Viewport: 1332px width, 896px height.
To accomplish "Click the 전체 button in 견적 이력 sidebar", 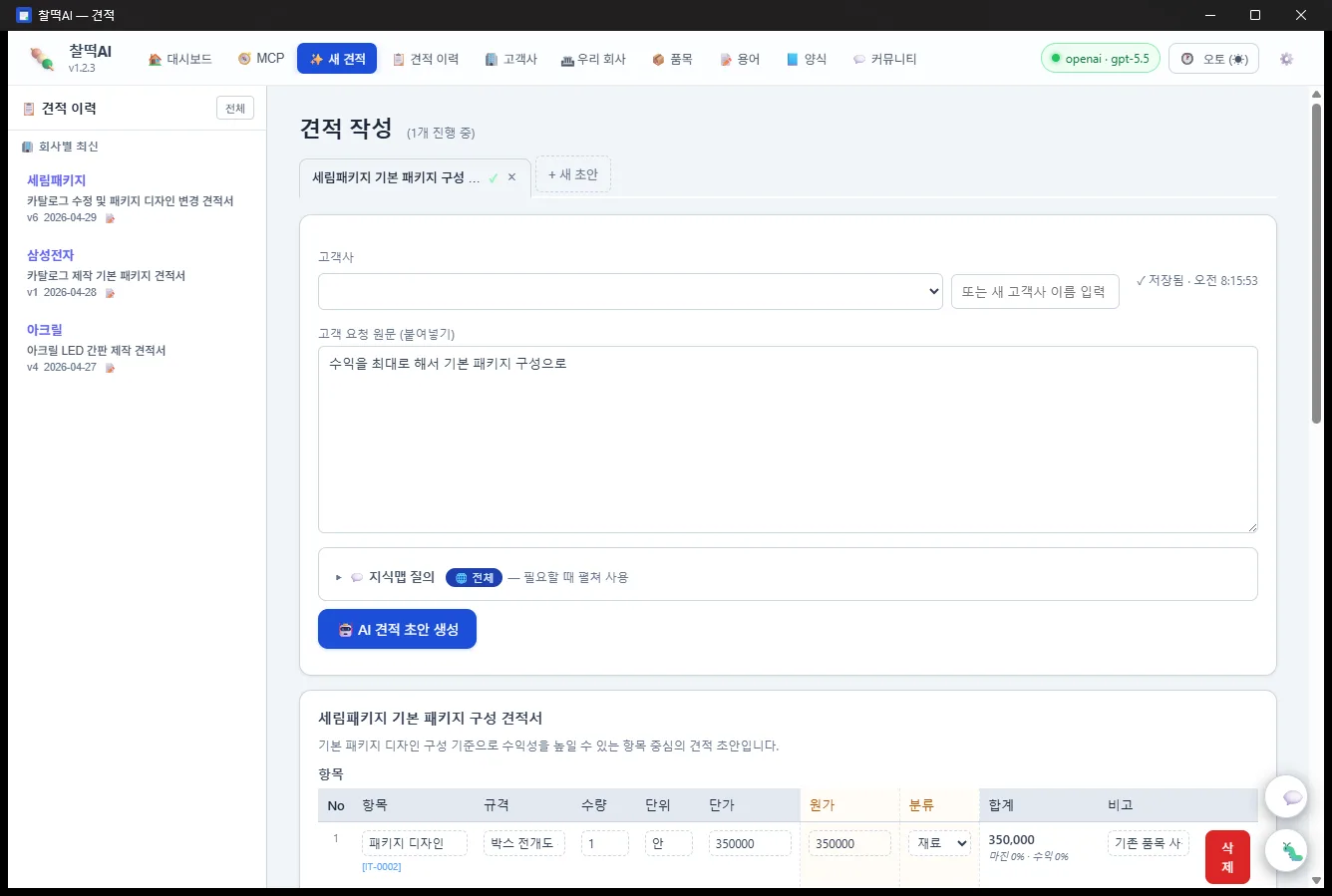I will (x=235, y=109).
